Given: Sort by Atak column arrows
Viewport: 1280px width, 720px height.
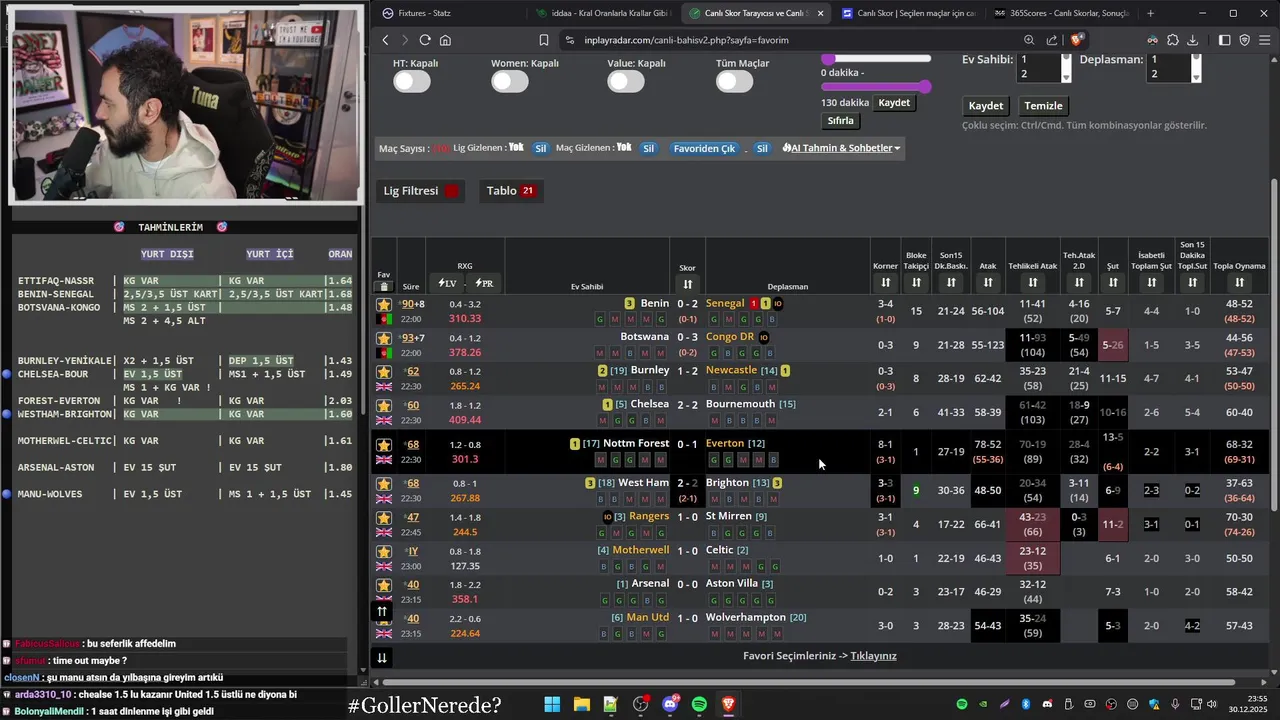Looking at the screenshot, I should point(988,283).
